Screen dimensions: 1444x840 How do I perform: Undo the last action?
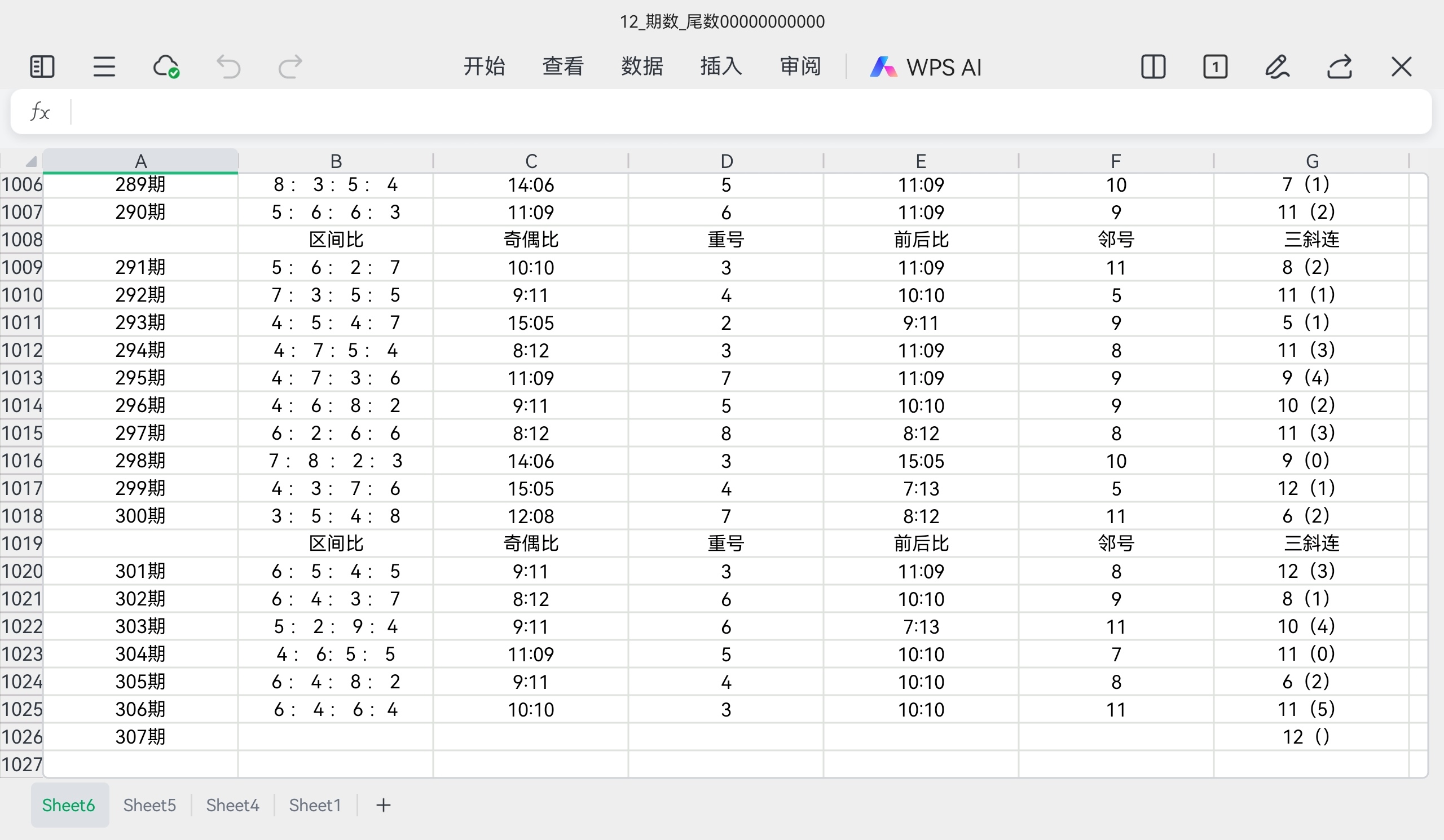[x=228, y=67]
